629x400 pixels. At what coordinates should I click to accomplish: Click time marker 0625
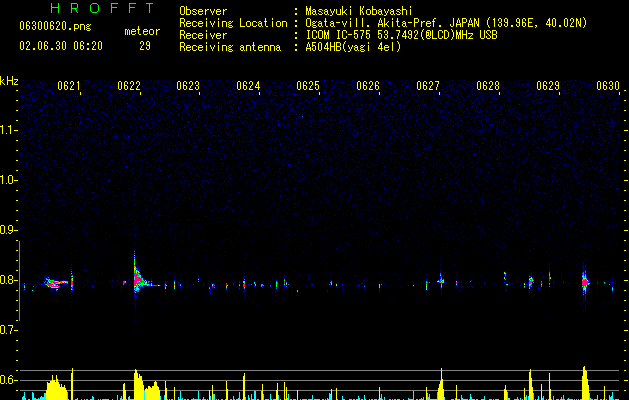(x=308, y=86)
